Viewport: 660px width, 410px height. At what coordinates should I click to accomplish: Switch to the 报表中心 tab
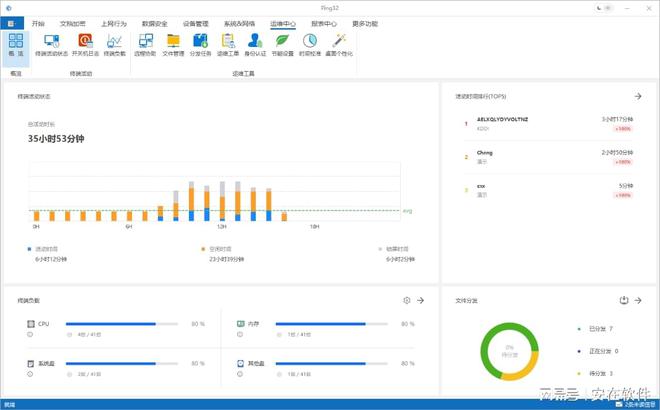click(x=323, y=22)
